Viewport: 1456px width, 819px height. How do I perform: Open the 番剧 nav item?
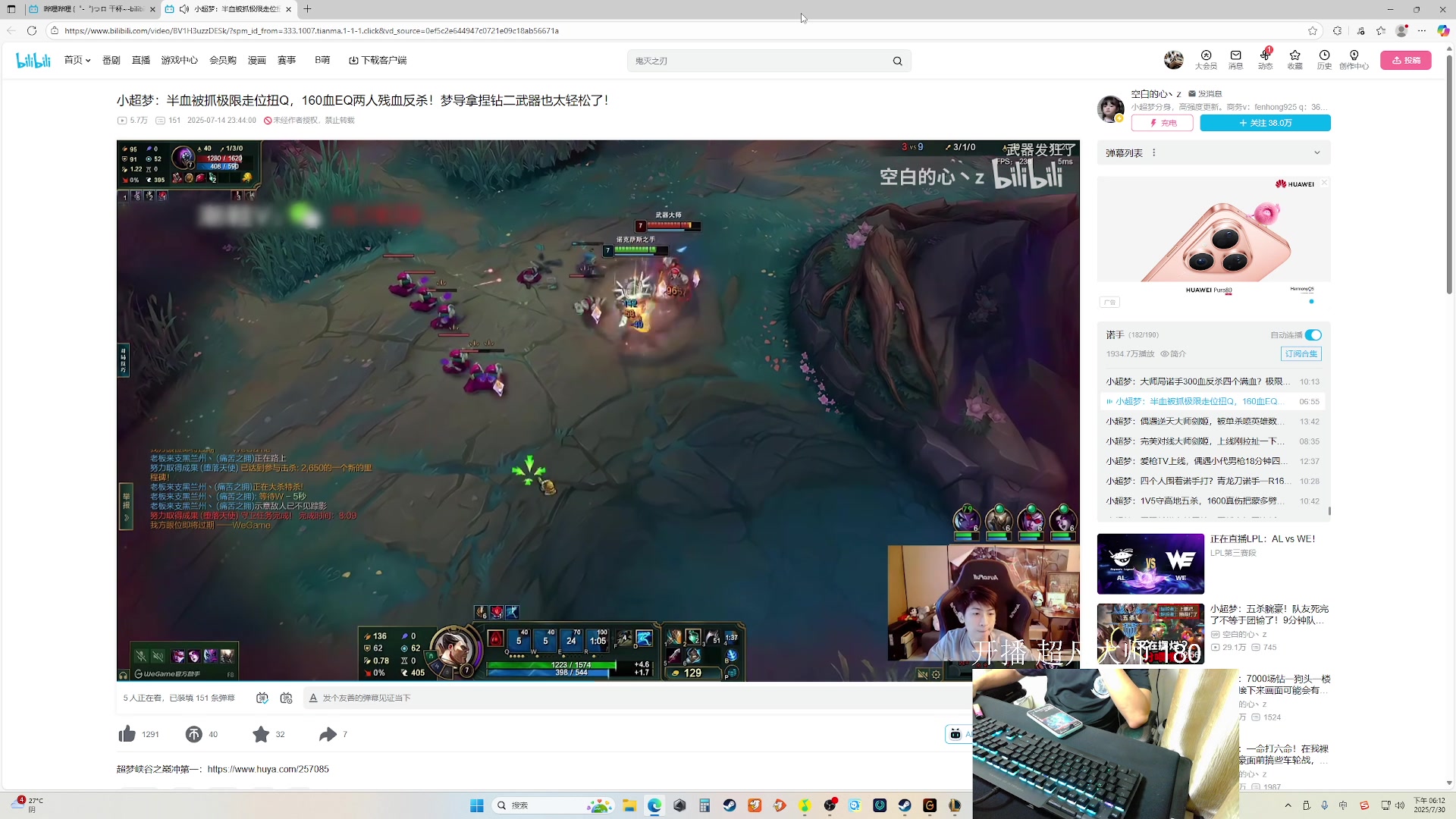tap(111, 60)
